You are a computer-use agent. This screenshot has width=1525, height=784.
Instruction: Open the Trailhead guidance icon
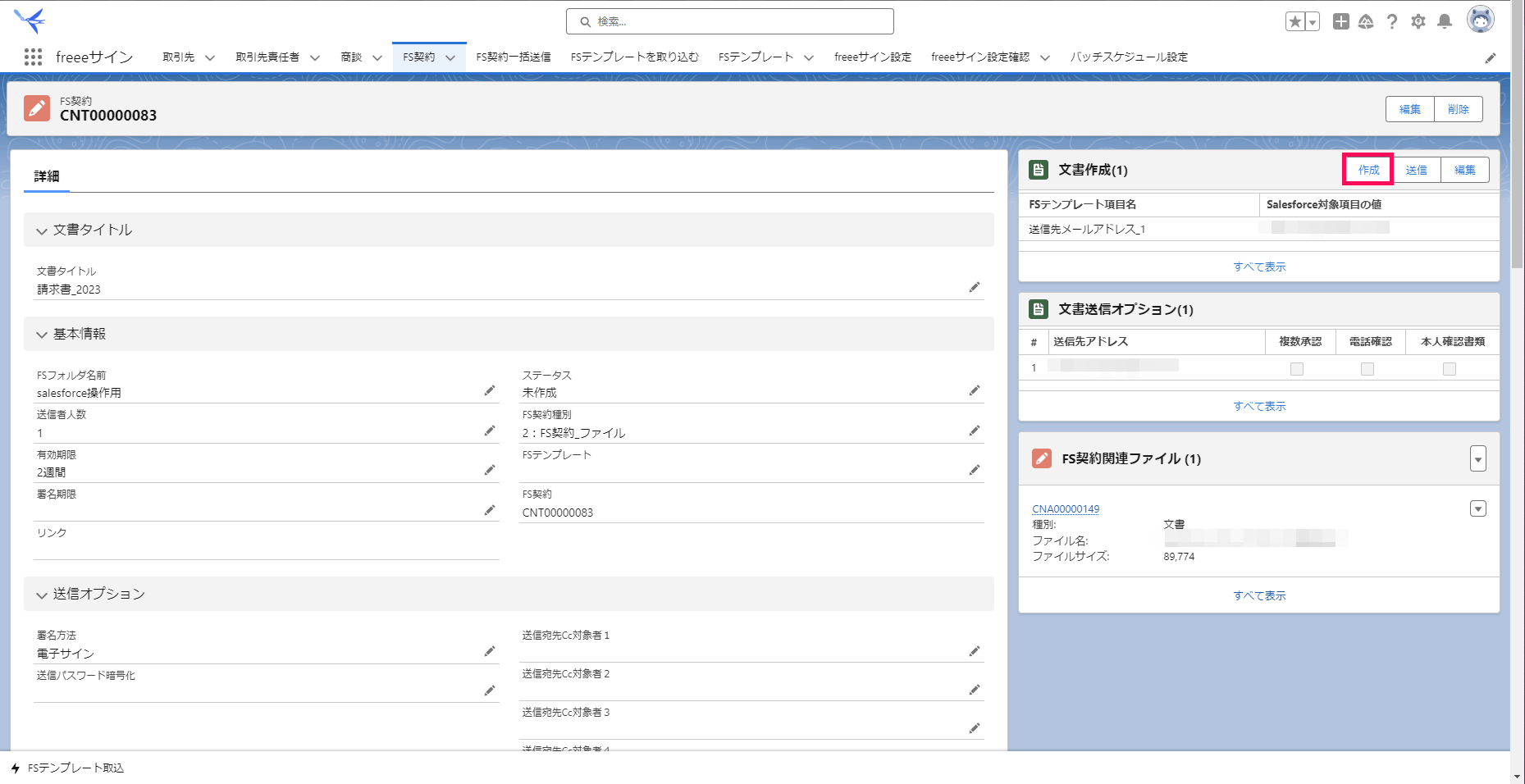(x=1366, y=21)
